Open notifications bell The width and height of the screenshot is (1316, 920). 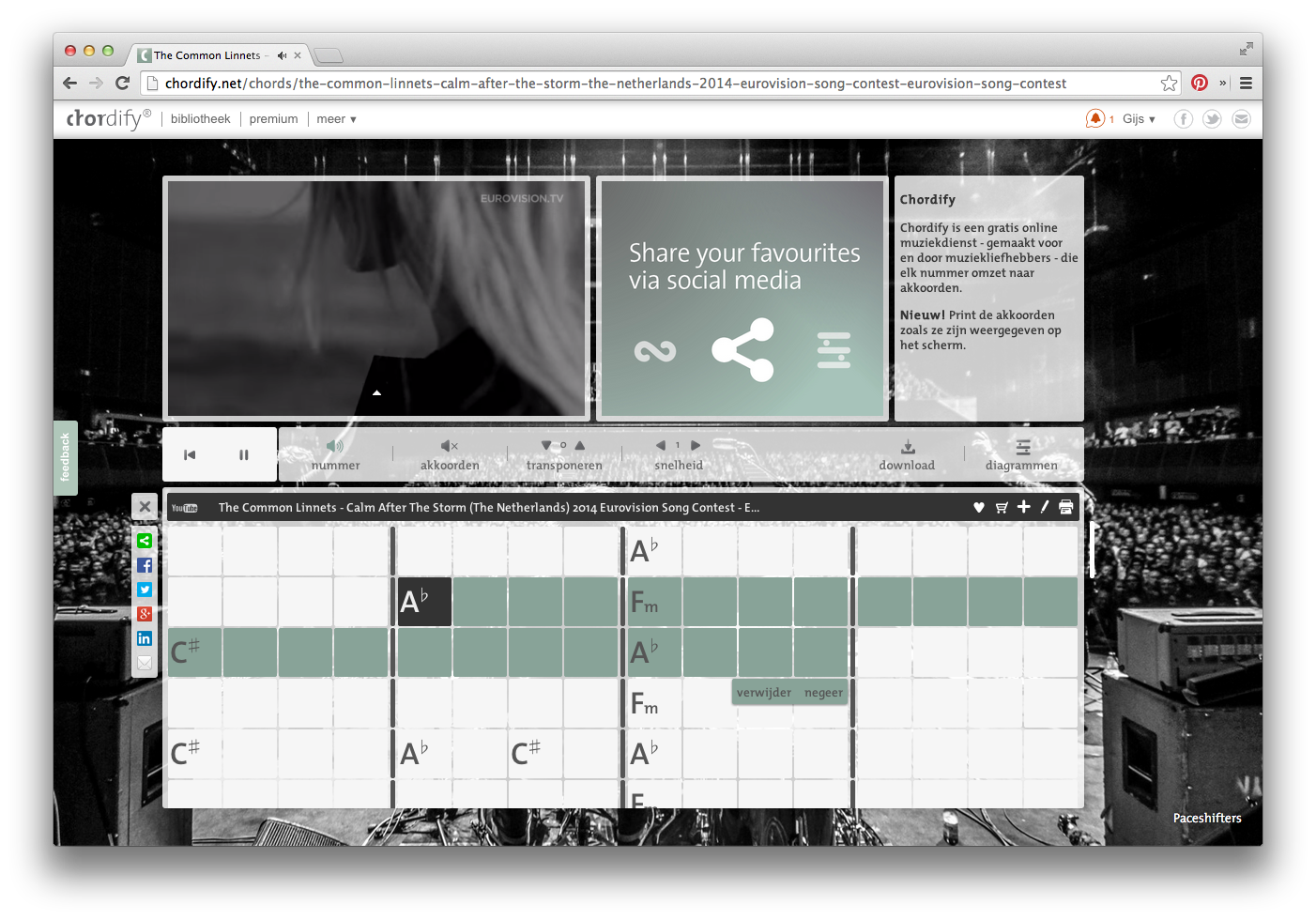[1094, 118]
